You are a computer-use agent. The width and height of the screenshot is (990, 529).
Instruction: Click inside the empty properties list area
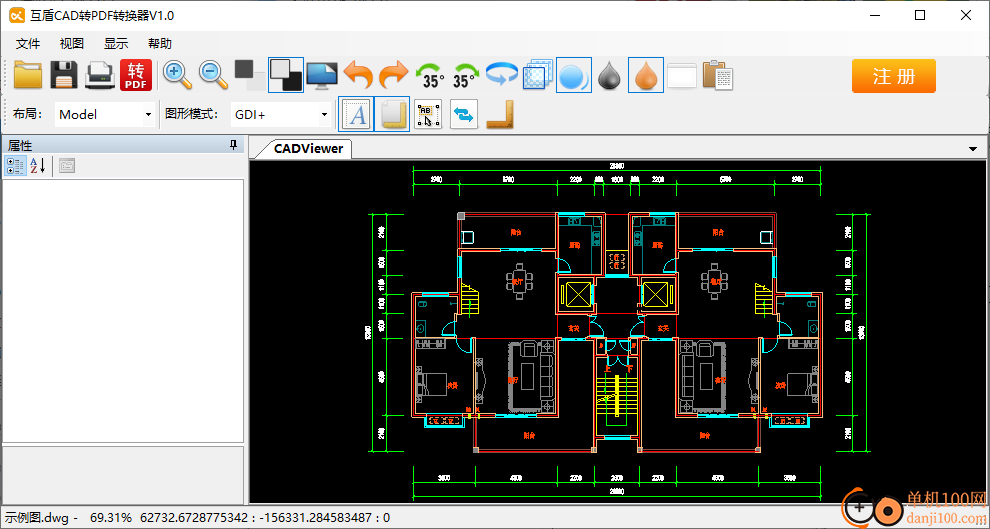(x=123, y=311)
